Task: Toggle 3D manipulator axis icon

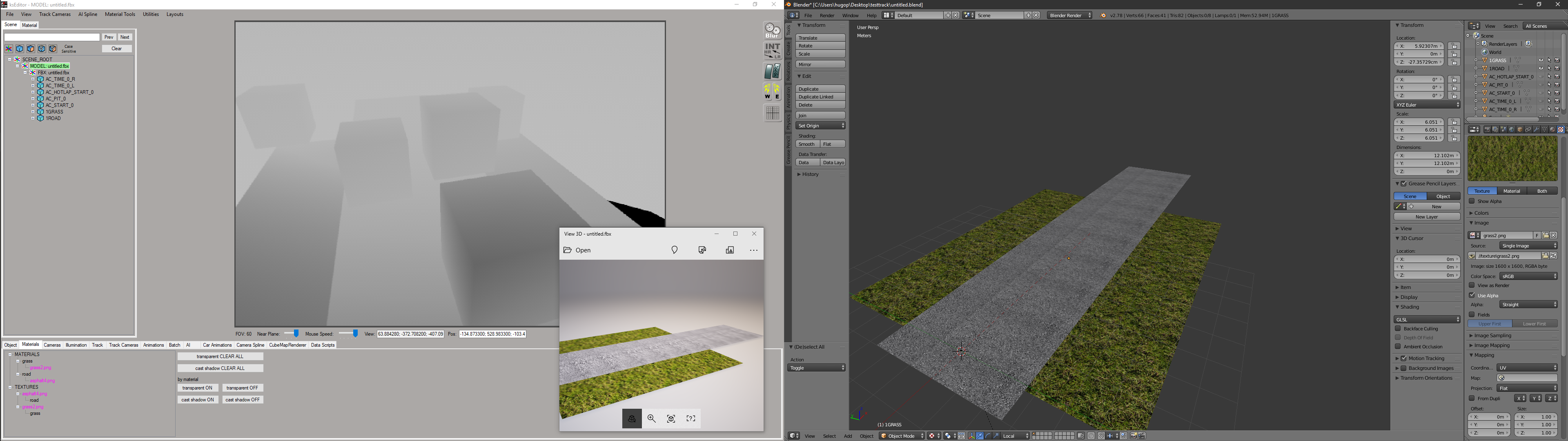Action: click(972, 436)
